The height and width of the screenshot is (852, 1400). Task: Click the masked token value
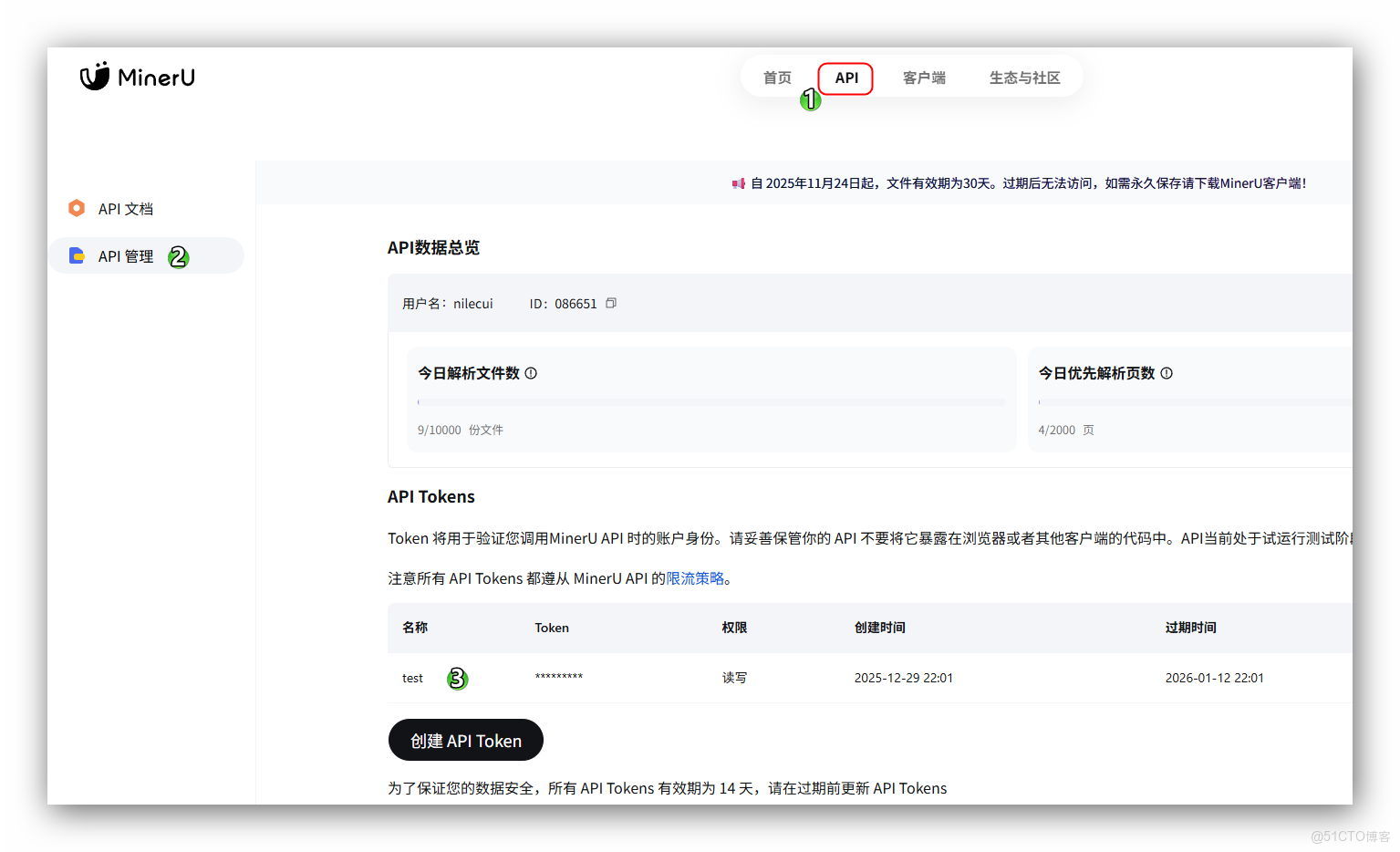[558, 677]
